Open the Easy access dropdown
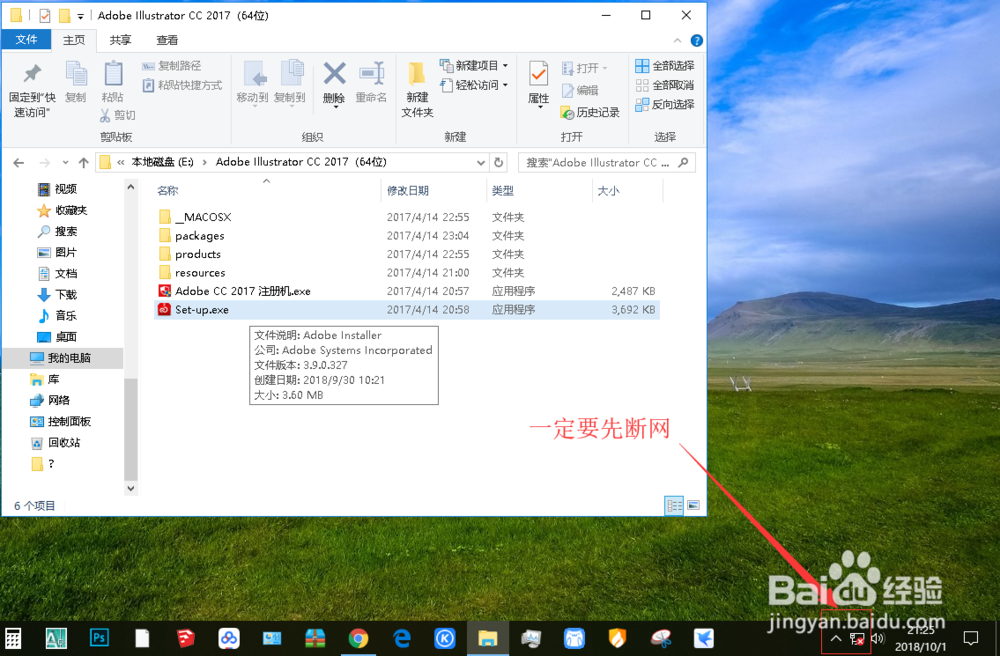The width and height of the screenshot is (1000, 656). (473, 85)
